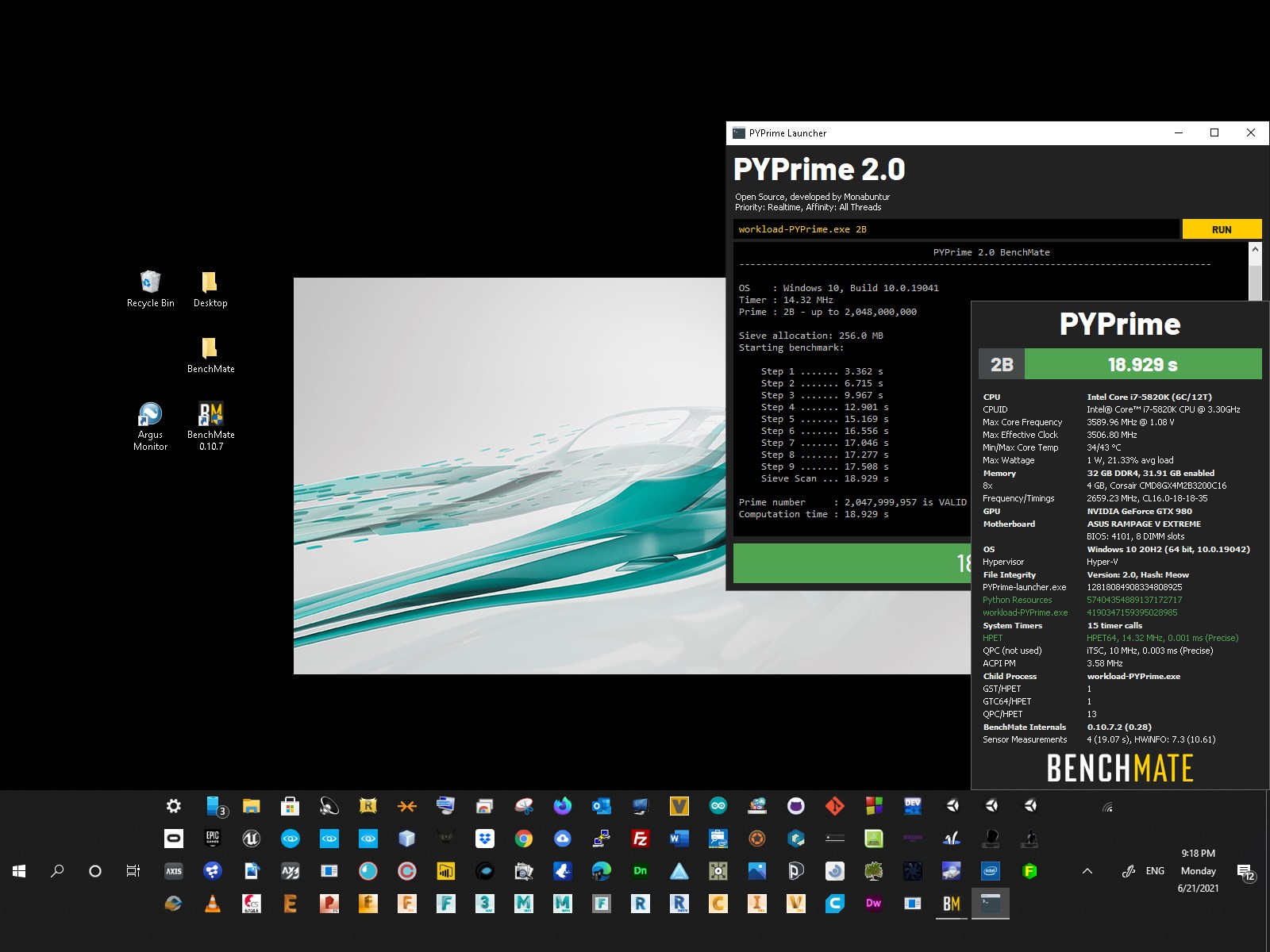Click the 'Computation time : 18.929 s' line
The height and width of the screenshot is (952, 1270).
pos(814,514)
